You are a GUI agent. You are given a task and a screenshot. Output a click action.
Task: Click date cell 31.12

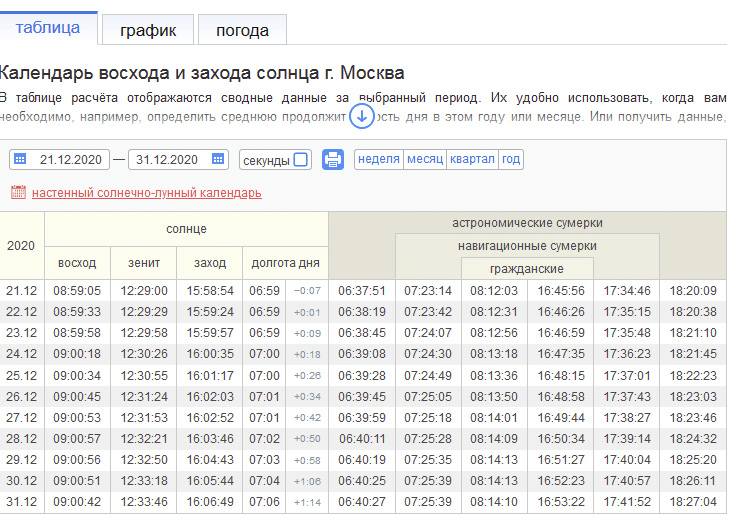tap(22, 502)
